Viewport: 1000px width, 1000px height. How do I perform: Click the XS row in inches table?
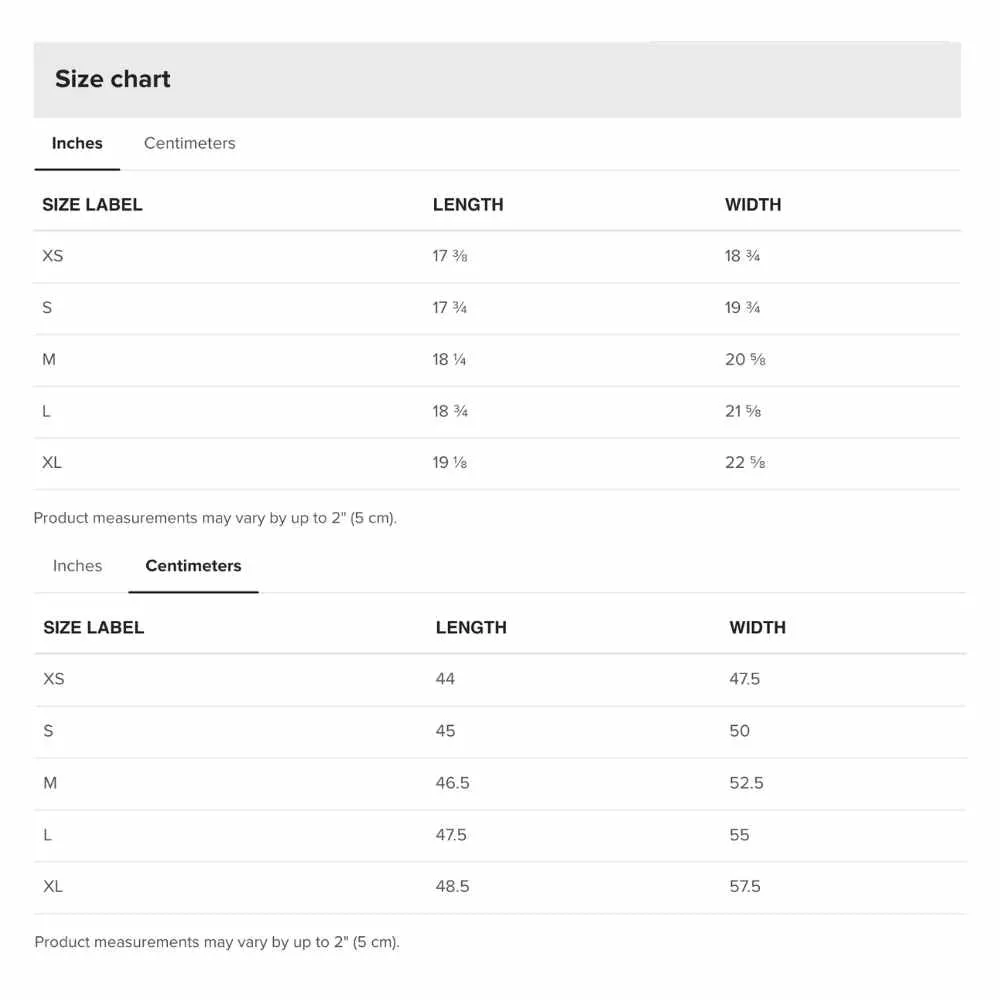(x=497, y=256)
